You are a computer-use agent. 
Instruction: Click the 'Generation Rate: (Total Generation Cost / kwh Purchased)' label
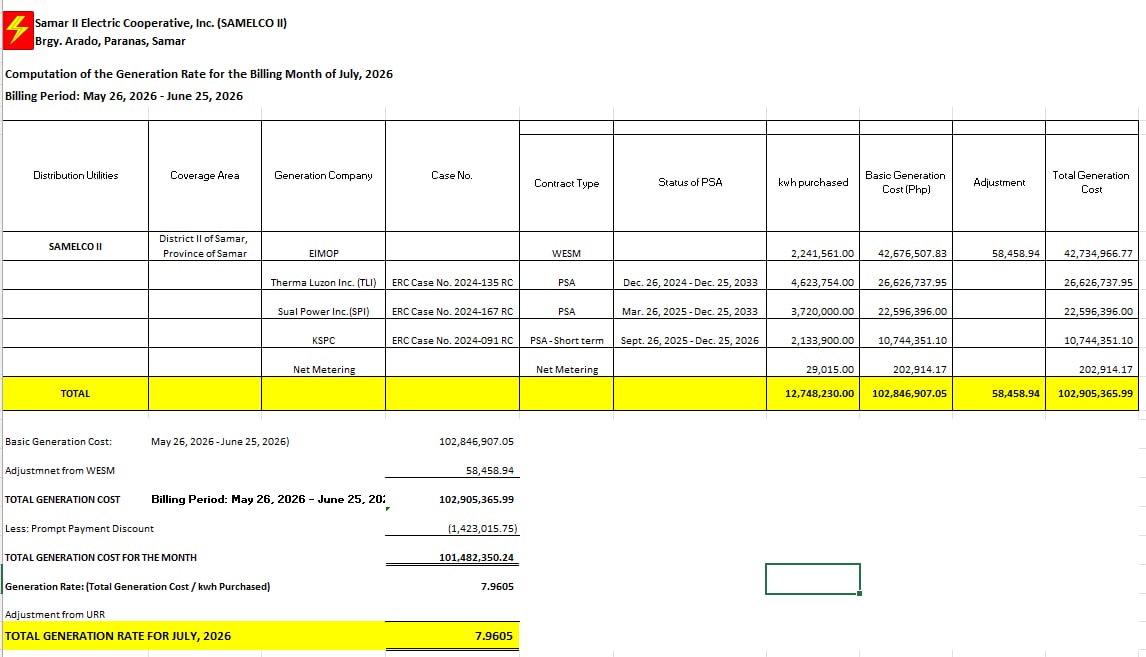coord(137,587)
